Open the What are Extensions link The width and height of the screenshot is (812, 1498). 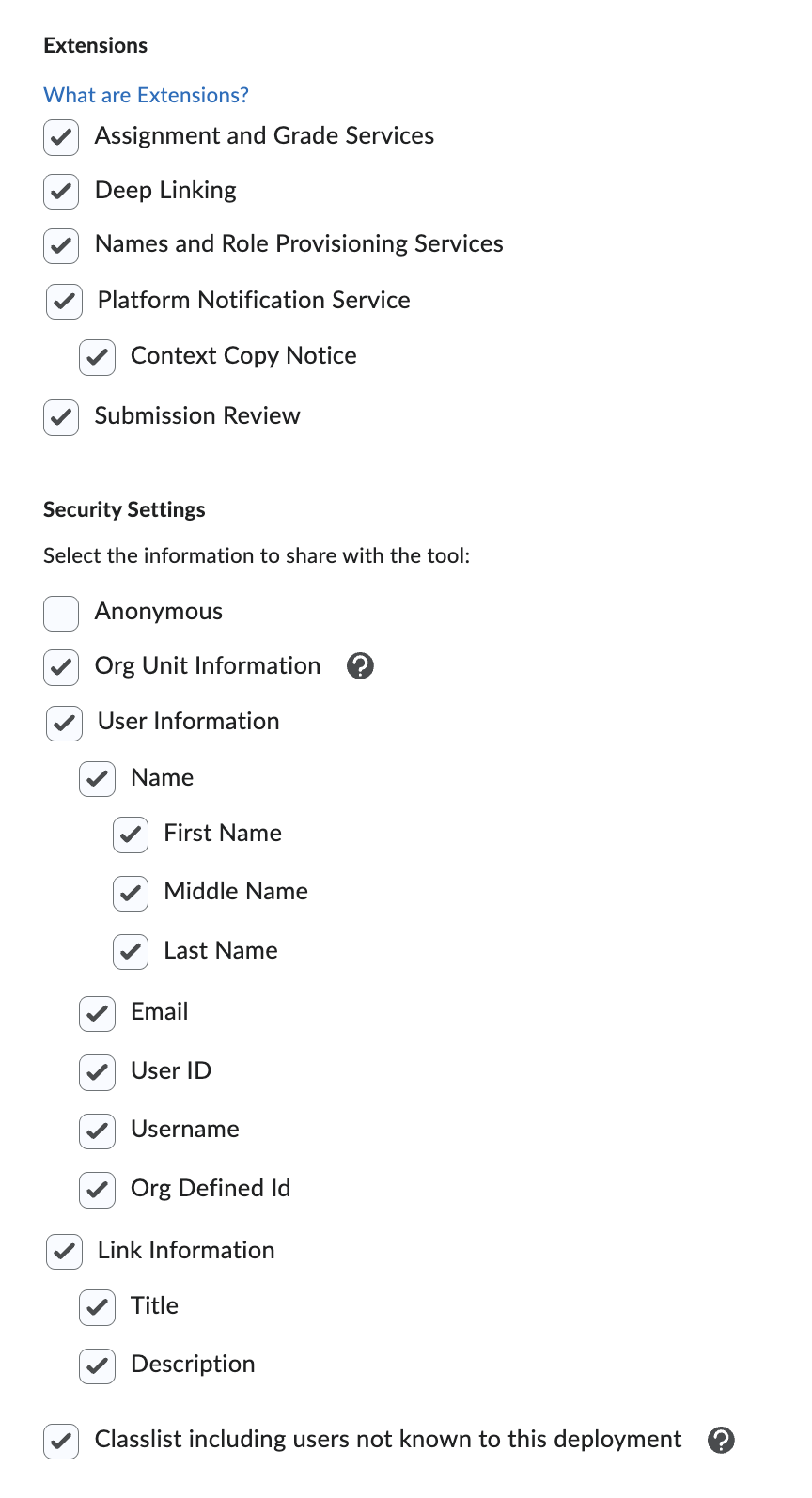146,94
